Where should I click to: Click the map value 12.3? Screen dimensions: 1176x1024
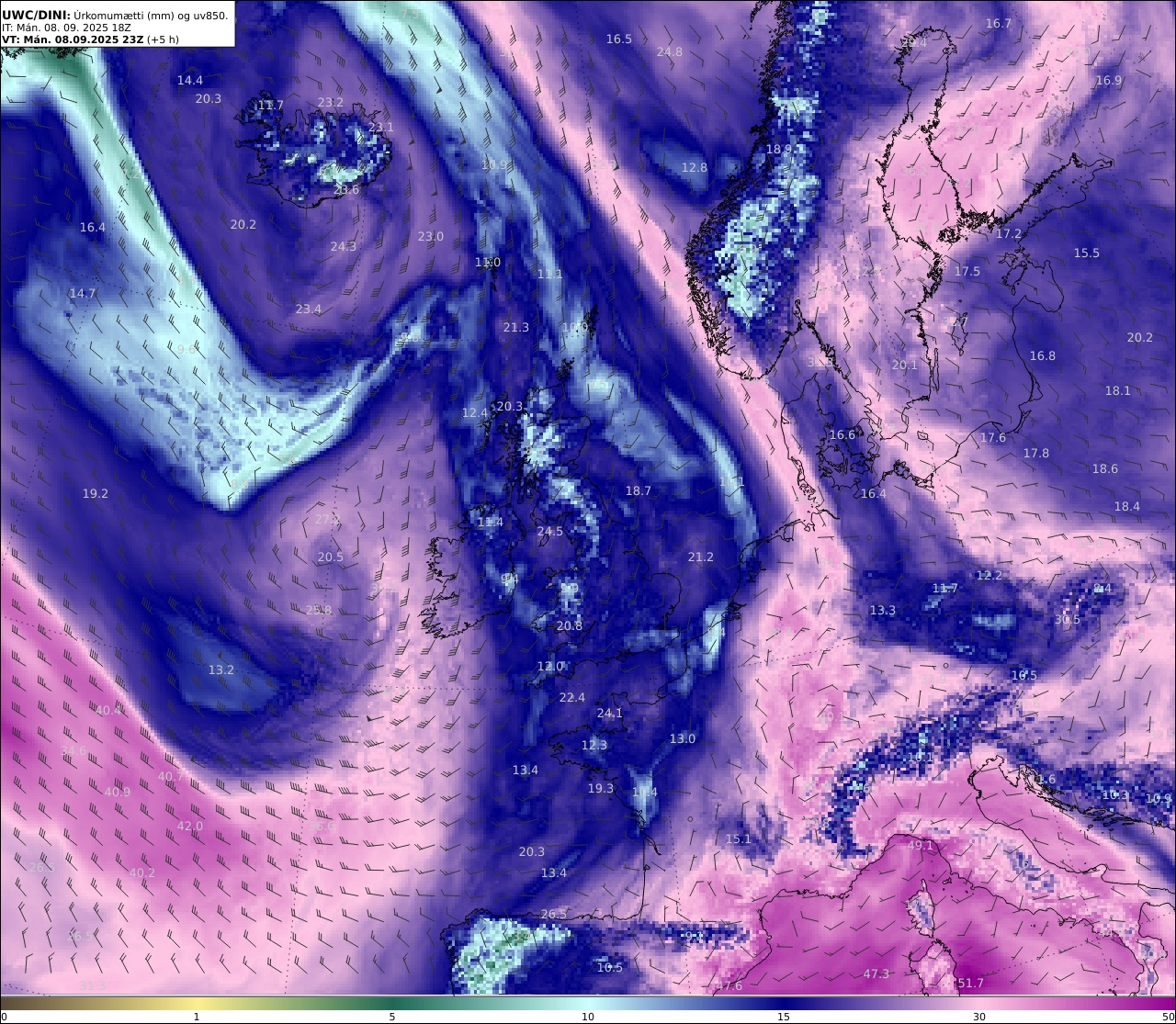[x=594, y=745]
